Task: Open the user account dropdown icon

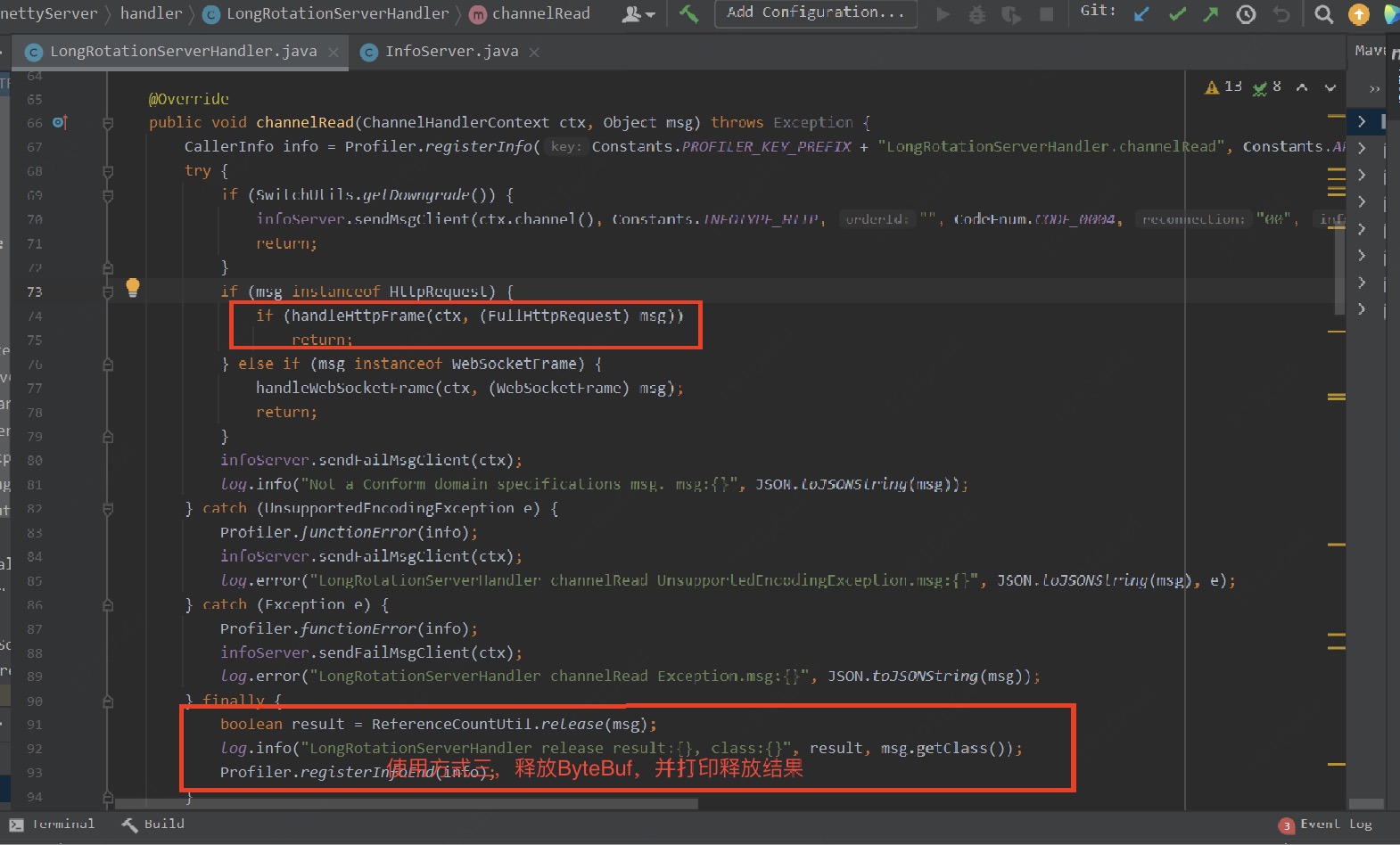Action: 638,14
